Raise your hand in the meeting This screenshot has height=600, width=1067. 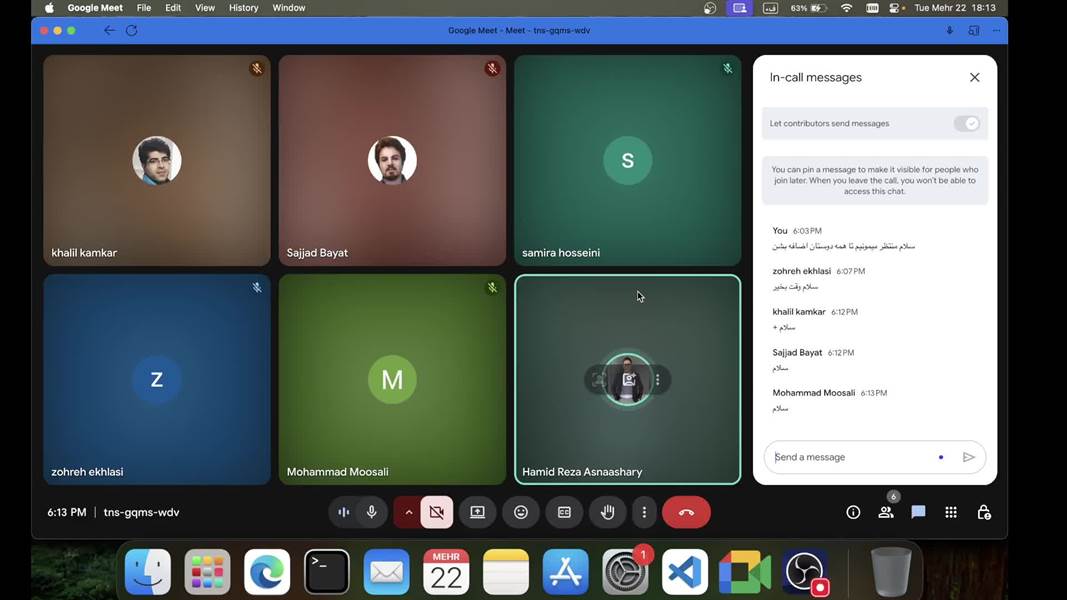coord(607,512)
